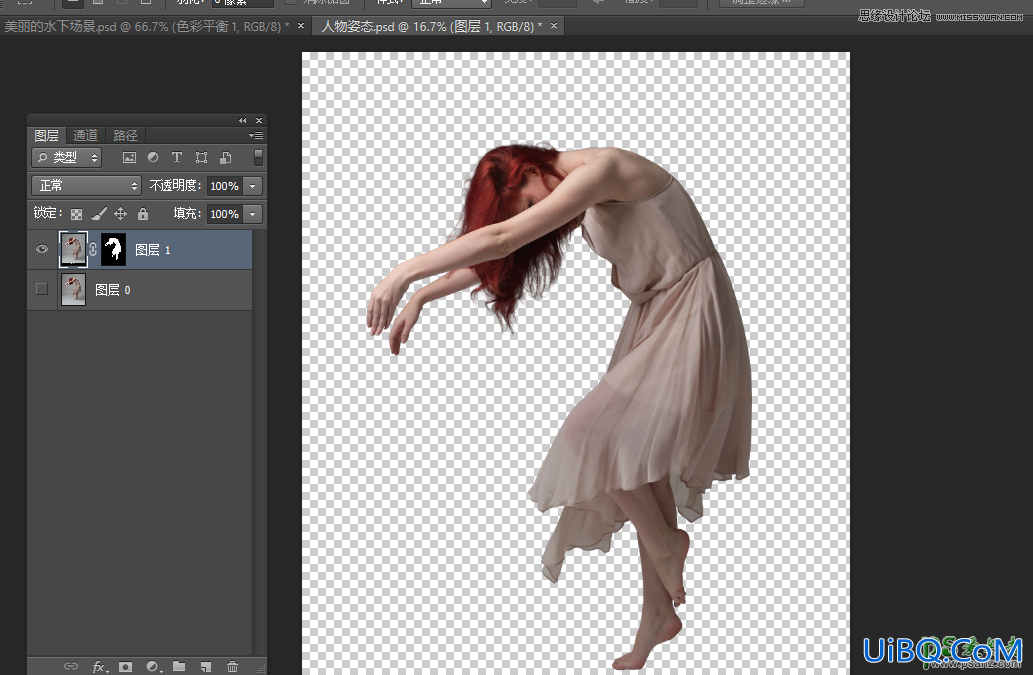Open the 填充 slider arrow
The width and height of the screenshot is (1033, 675).
(x=253, y=214)
